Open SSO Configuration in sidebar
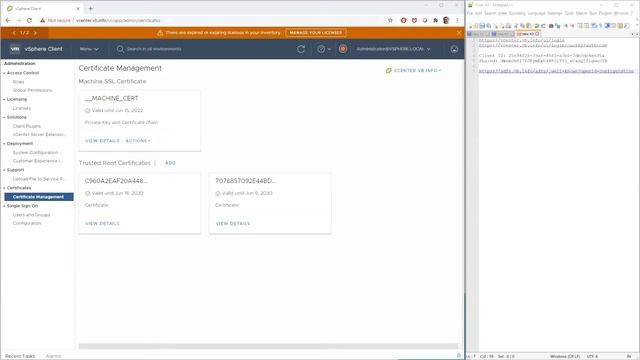Viewport: 640px width, 360px height. click(x=27, y=223)
